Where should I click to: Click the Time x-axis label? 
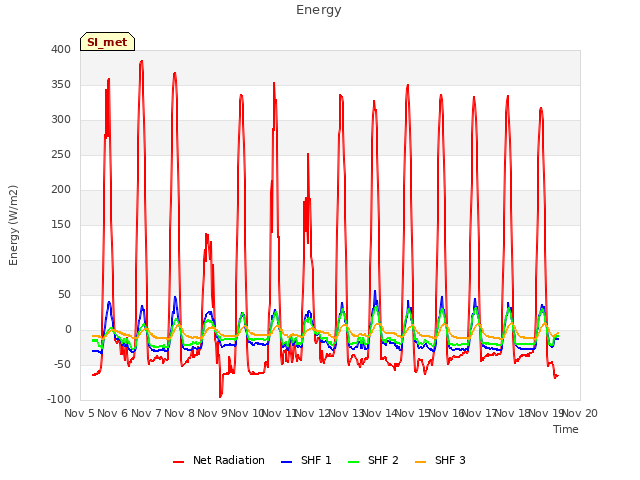(565, 429)
